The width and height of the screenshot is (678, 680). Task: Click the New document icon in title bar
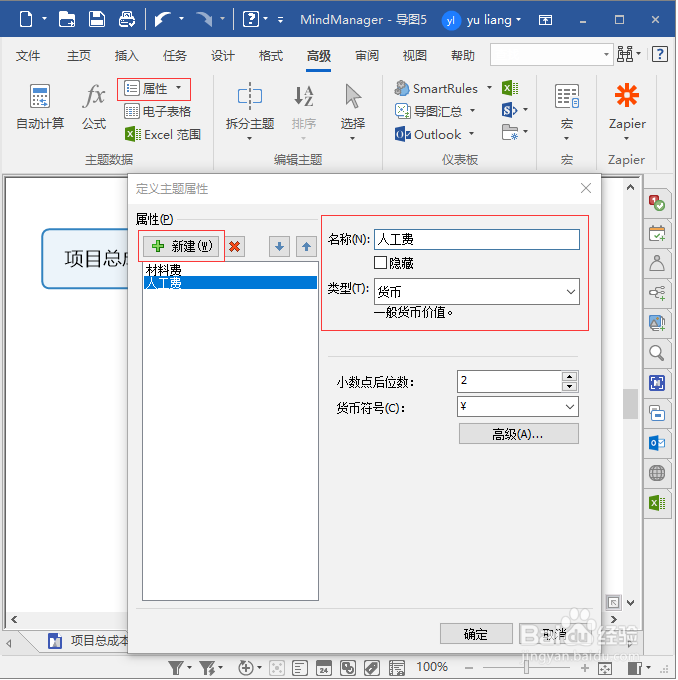click(x=26, y=20)
